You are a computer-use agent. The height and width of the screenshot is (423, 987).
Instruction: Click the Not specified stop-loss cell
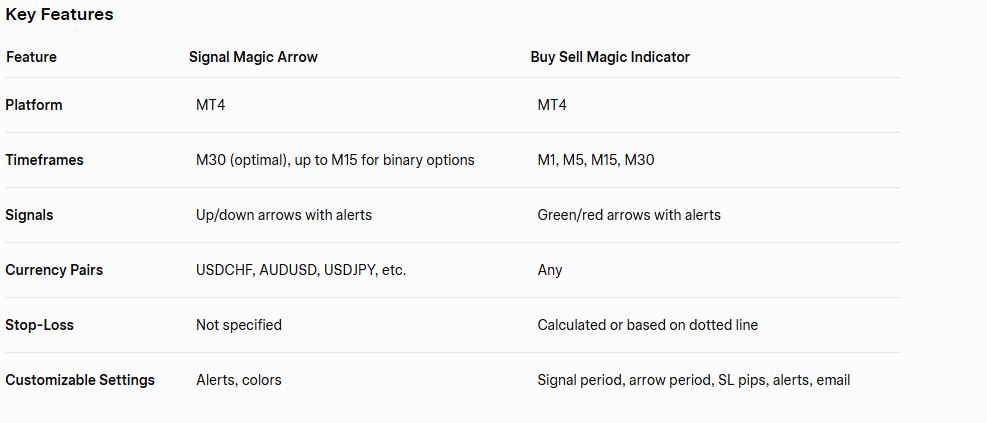[x=239, y=325]
